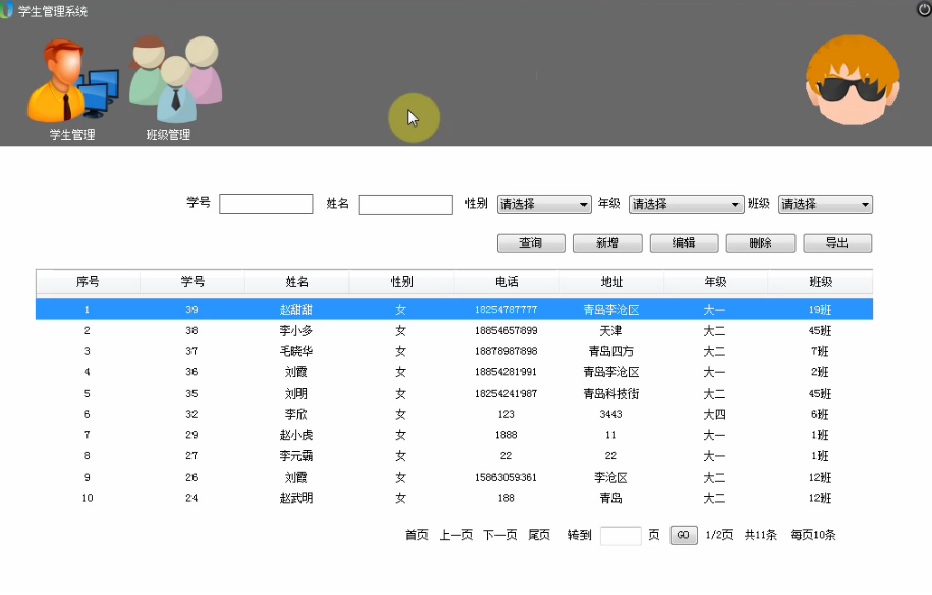Screen dimensions: 932x595
Task: Go to 下一页 next page
Action: [500, 535]
